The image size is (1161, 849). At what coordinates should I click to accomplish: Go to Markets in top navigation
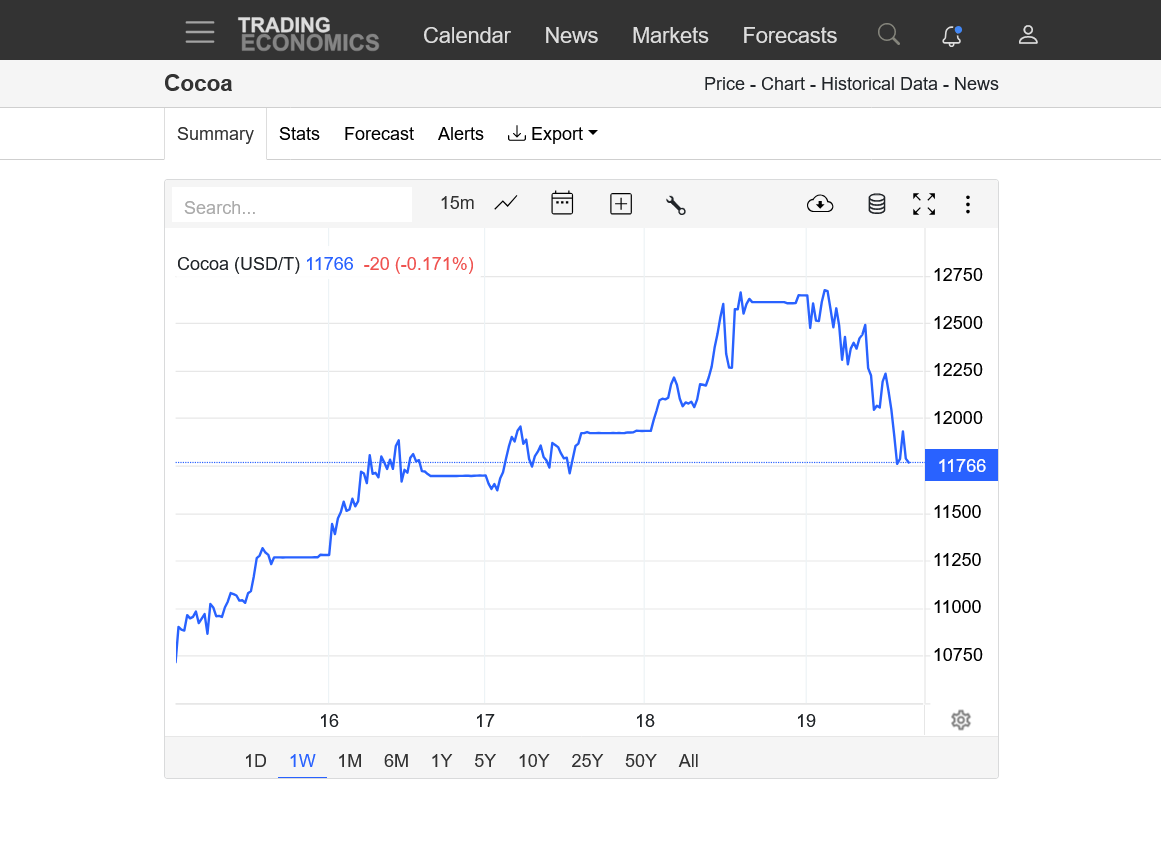coord(670,35)
